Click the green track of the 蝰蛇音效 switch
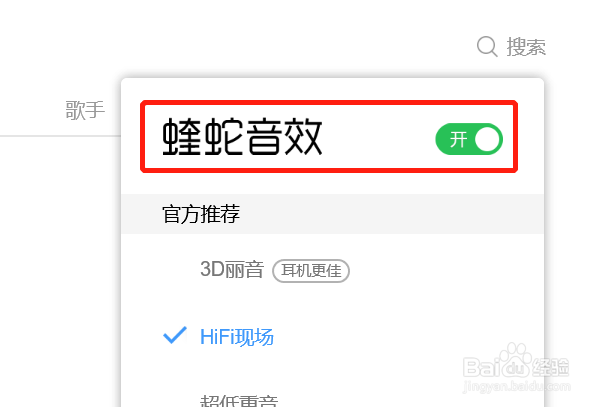 (469, 139)
